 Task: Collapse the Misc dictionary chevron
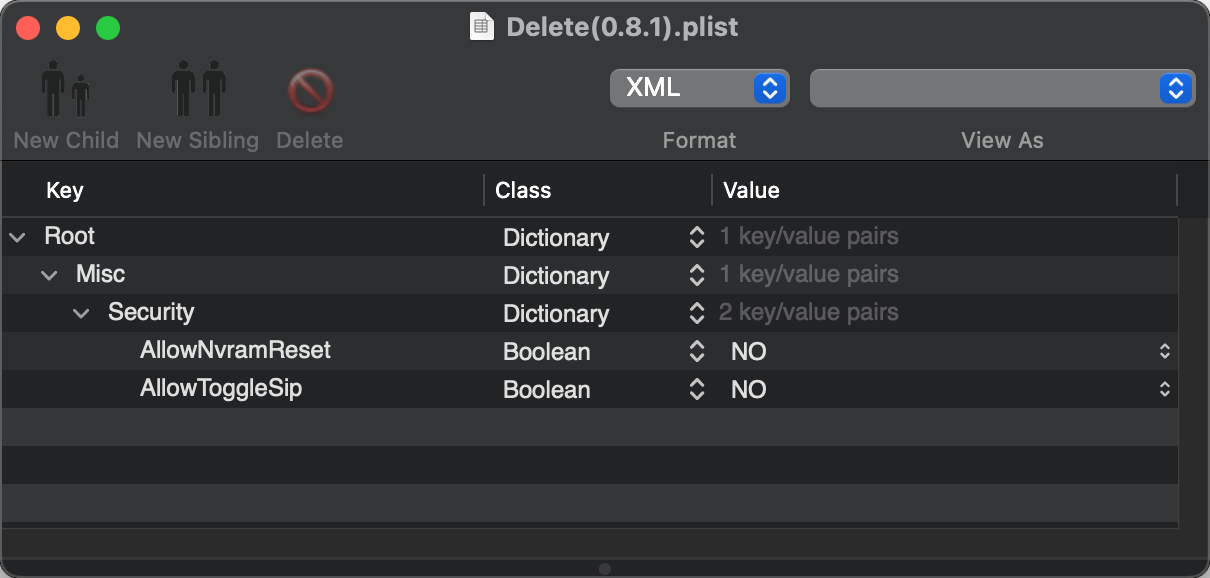tap(49, 275)
